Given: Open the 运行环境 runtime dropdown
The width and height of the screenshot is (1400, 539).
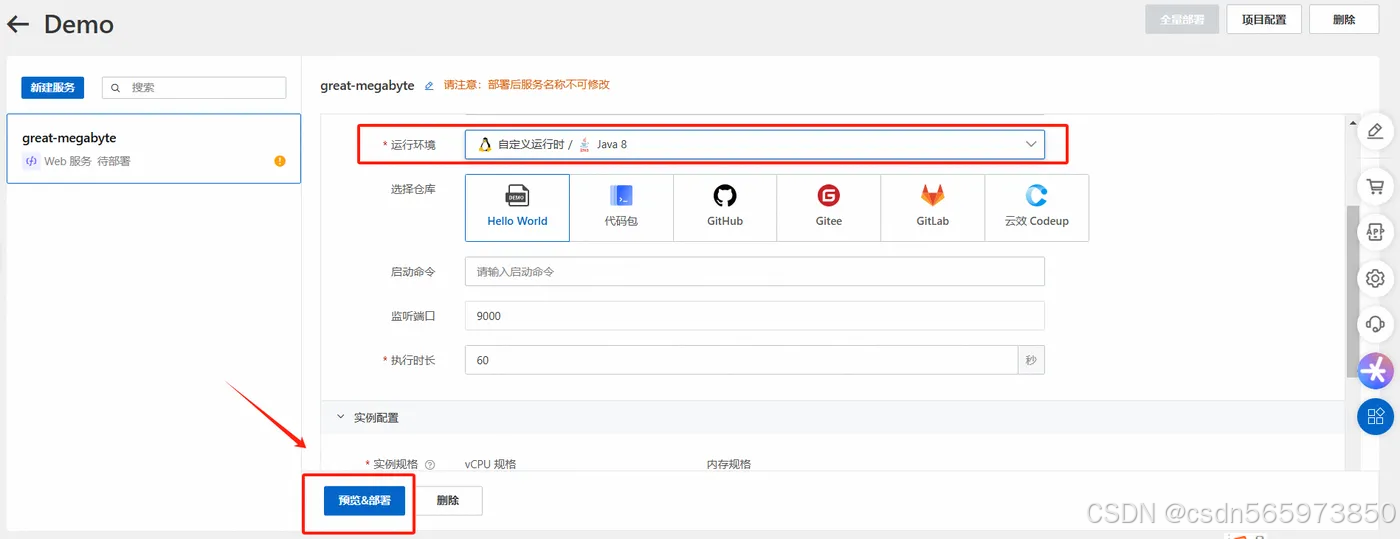Looking at the screenshot, I should coord(755,144).
